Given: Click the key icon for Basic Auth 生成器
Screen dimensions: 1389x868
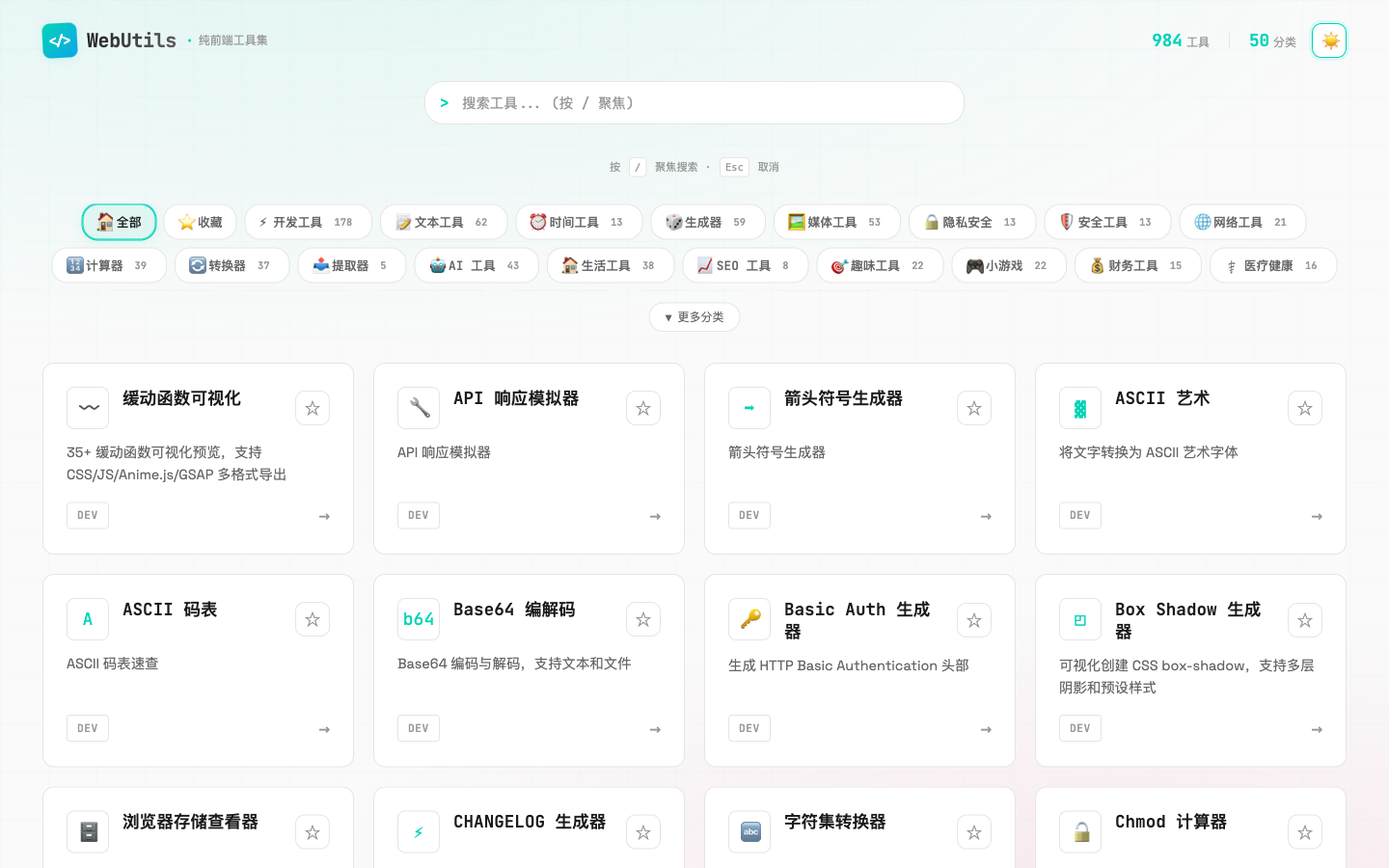Looking at the screenshot, I should 749,619.
